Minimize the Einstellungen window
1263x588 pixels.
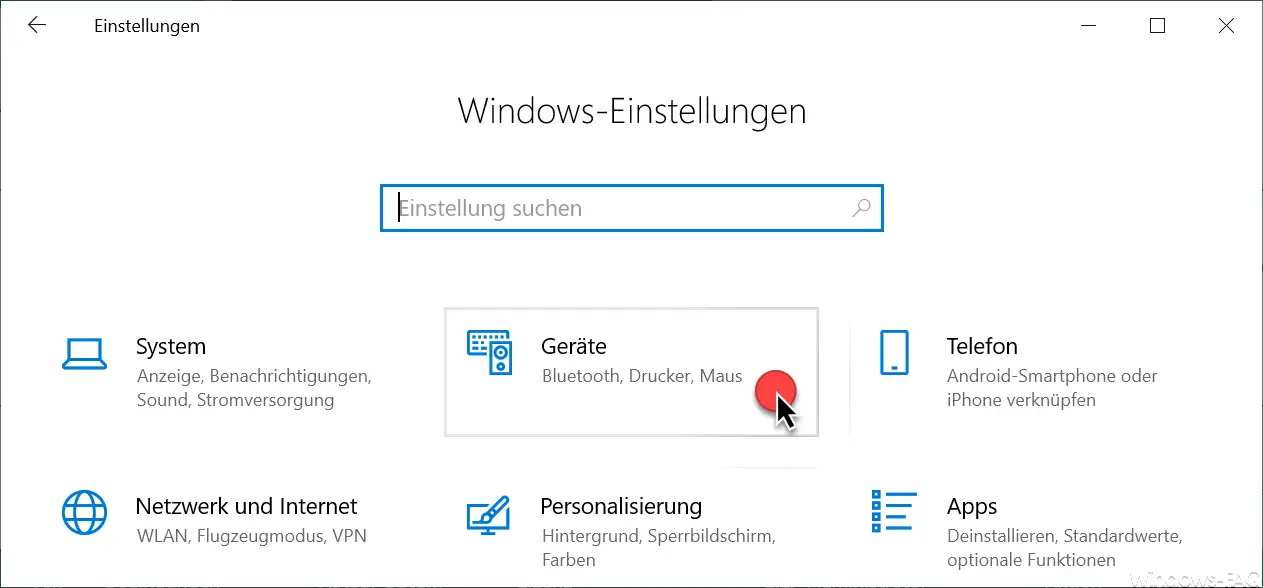(1088, 26)
